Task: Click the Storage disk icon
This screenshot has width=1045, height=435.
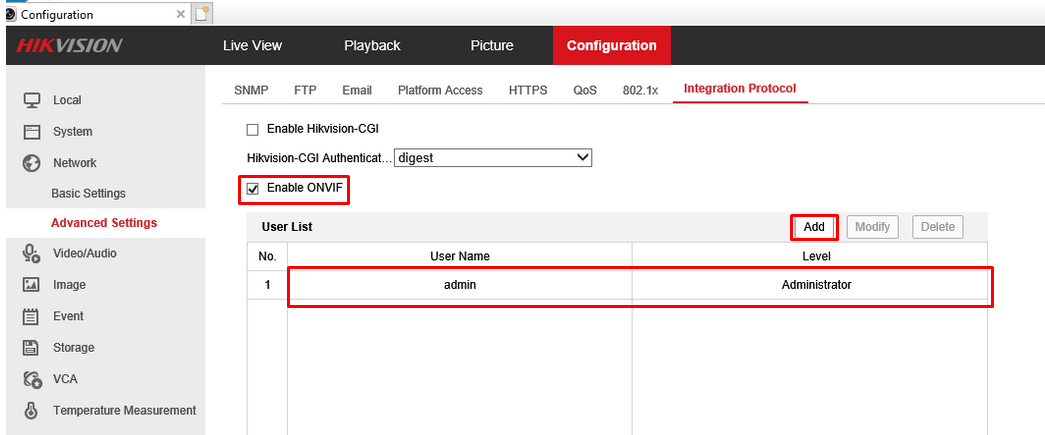Action: 32,348
